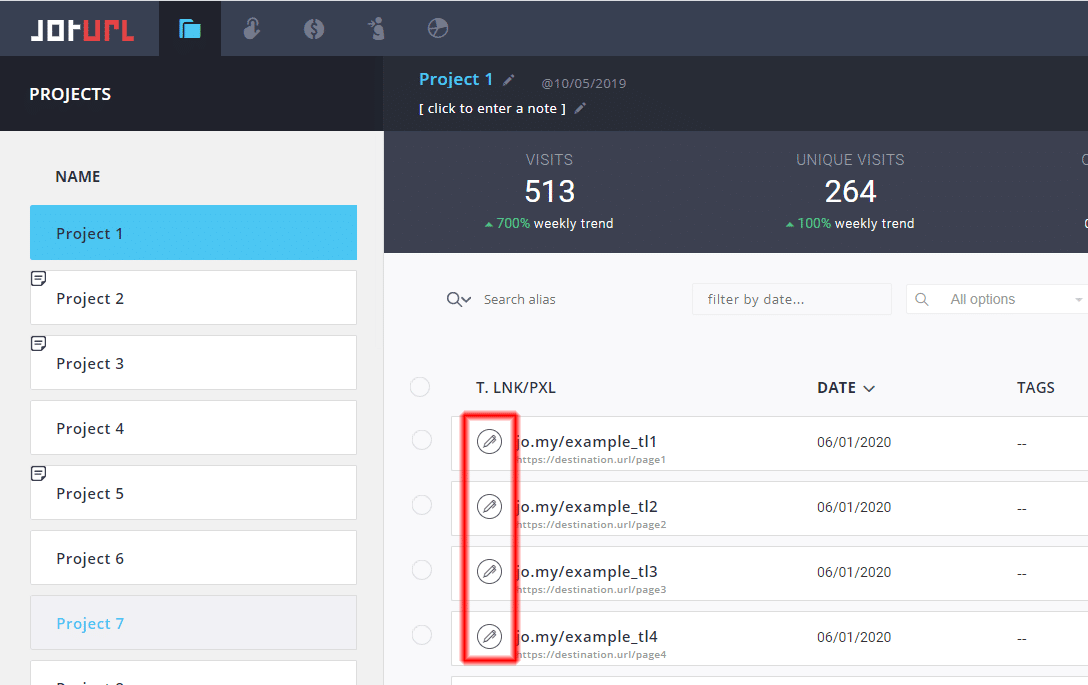Click the touch/click pointer icon in top bar
The width and height of the screenshot is (1088, 685).
(x=252, y=29)
